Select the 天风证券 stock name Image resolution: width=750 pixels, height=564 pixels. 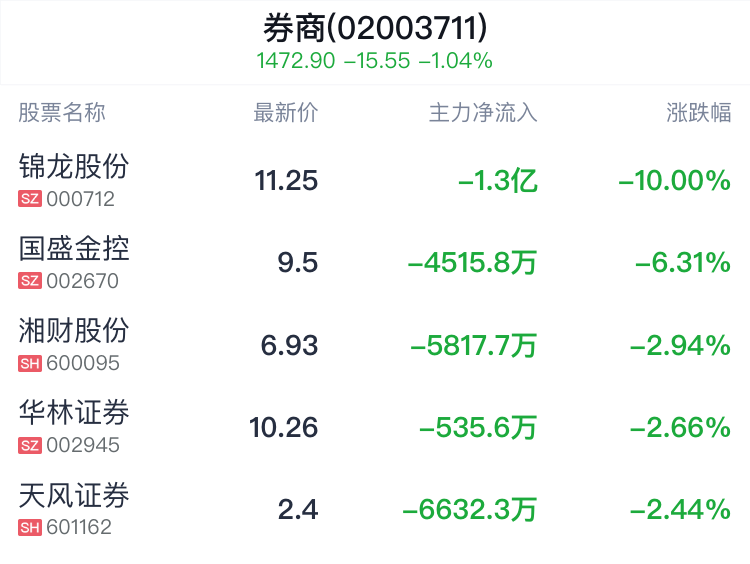(x=74, y=494)
